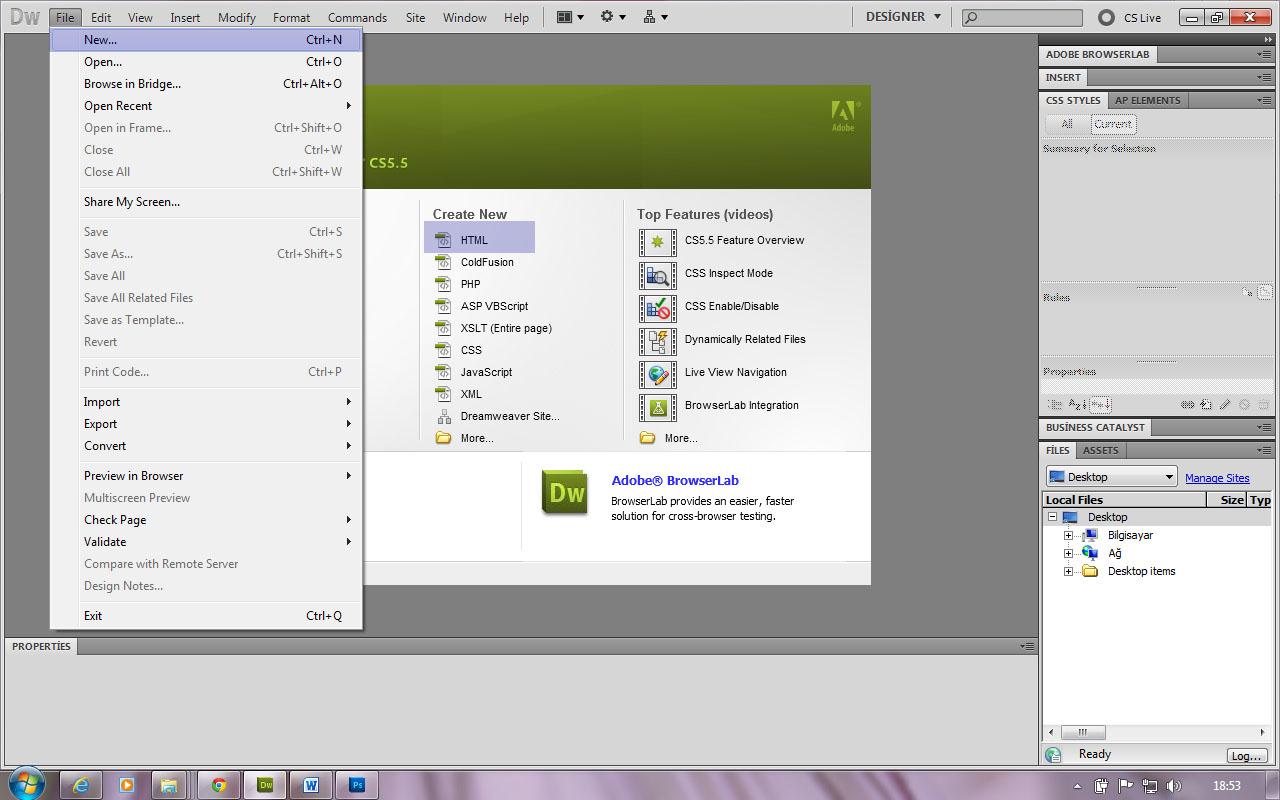Open the DESIGNER workspace switcher dropdown
The width and height of the screenshot is (1280, 800).
point(903,17)
